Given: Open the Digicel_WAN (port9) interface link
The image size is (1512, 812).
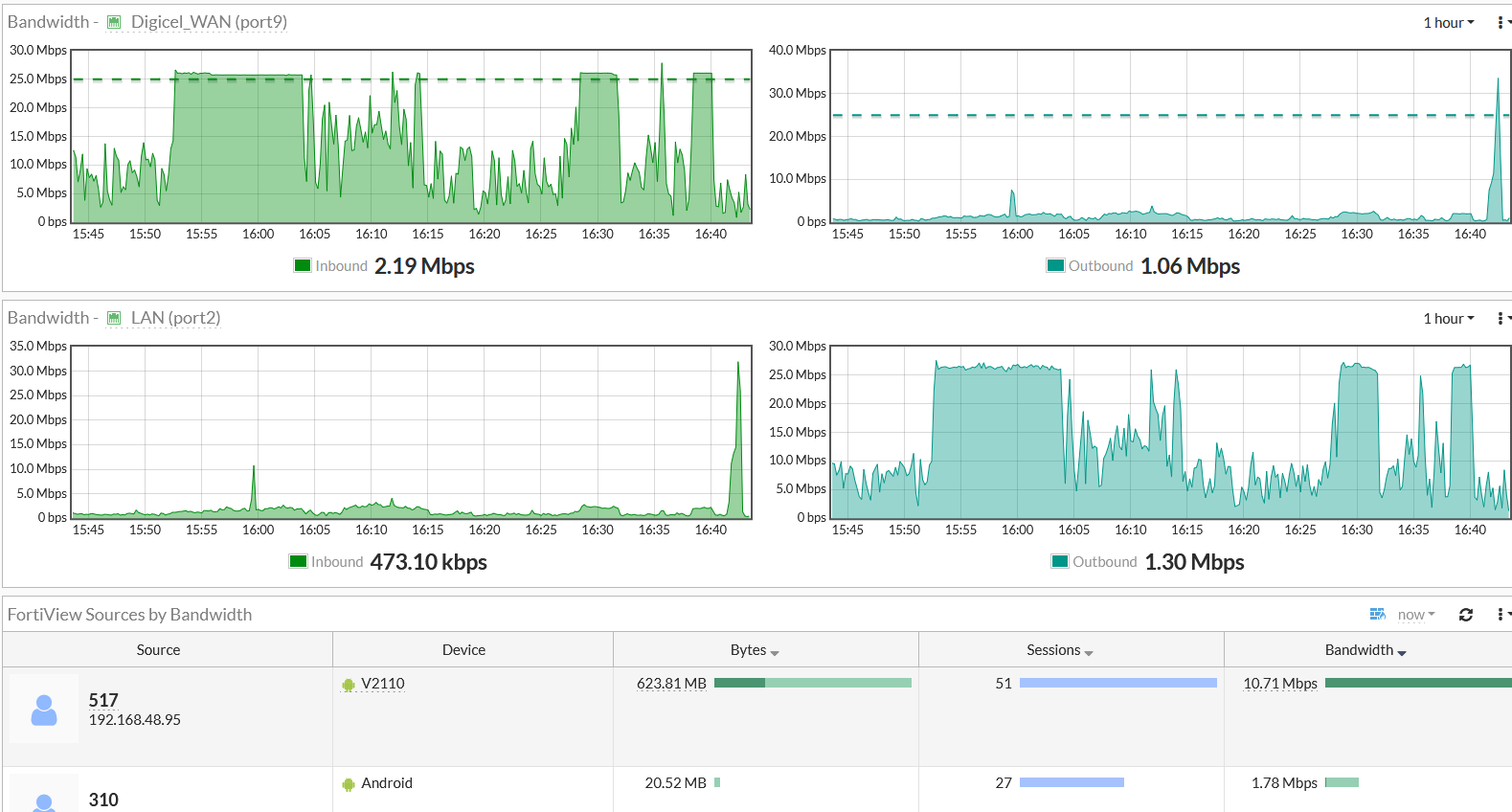Looking at the screenshot, I should (209, 22).
